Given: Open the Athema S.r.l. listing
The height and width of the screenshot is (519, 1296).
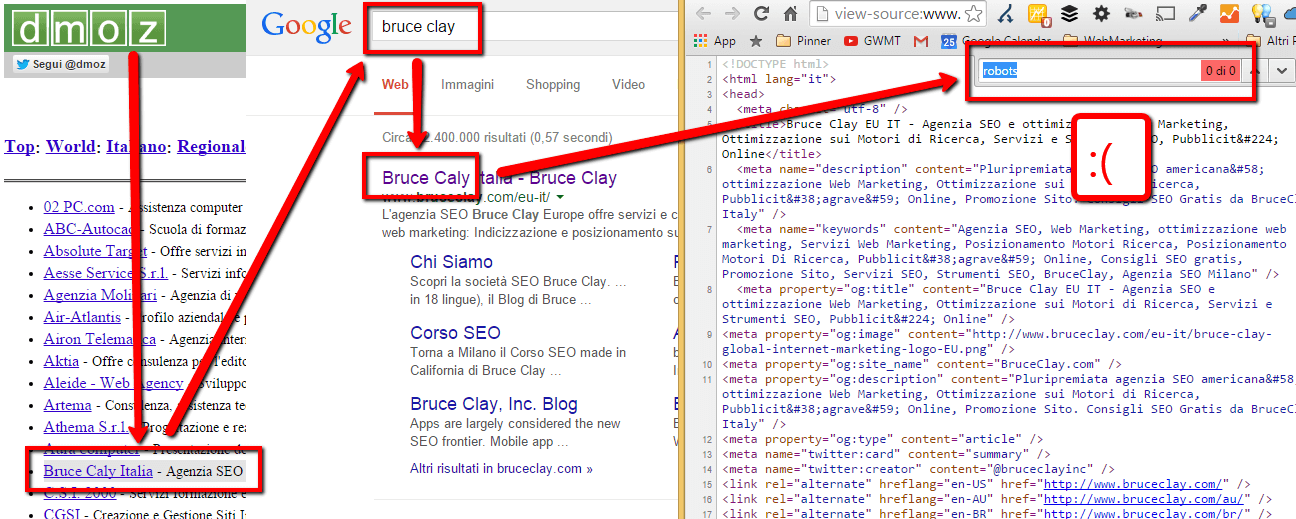Looking at the screenshot, I should (88, 426).
